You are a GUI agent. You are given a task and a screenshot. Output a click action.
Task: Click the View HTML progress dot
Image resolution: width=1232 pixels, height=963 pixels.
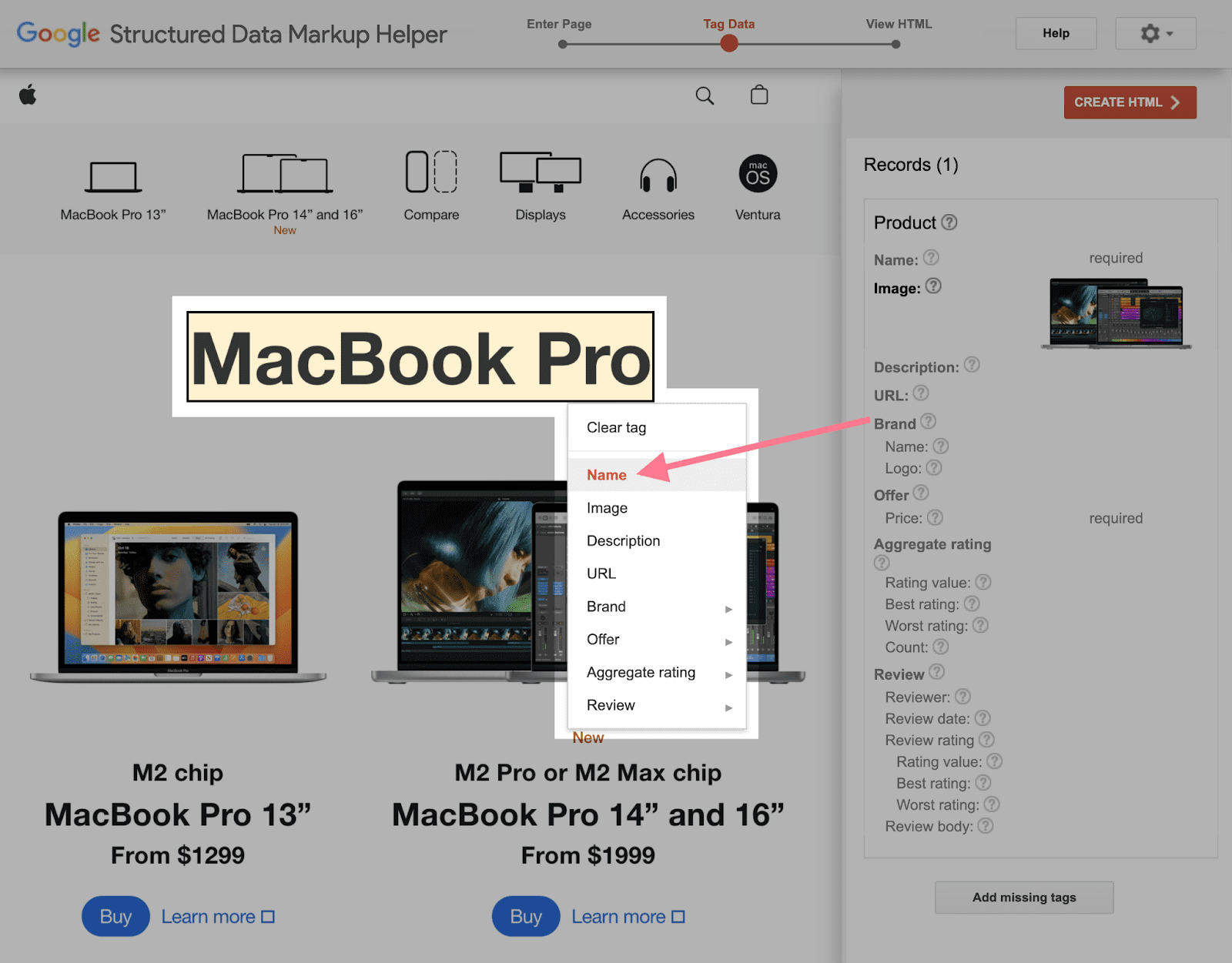point(896,45)
